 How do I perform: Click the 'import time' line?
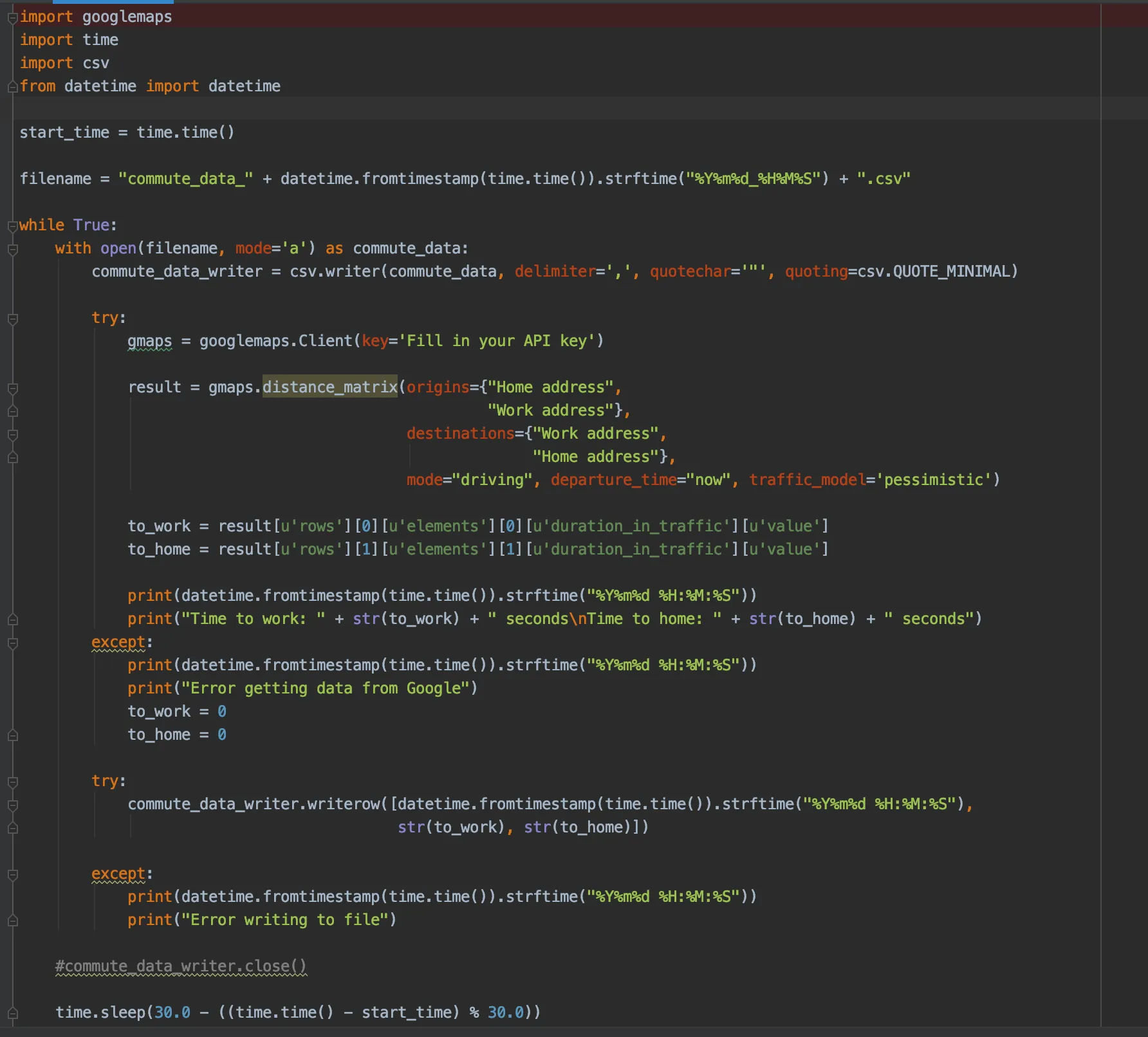pyautogui.click(x=69, y=40)
